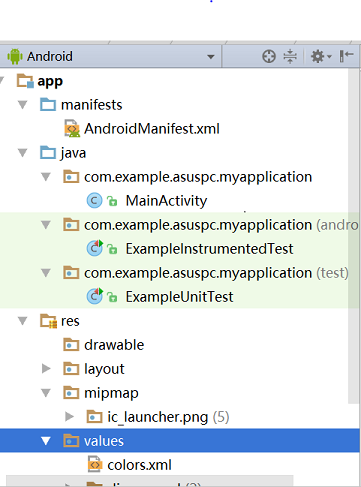Viewport: 361px width, 487px height.
Task: Open ExampleInstrumentedTest class
Action: tap(209, 249)
